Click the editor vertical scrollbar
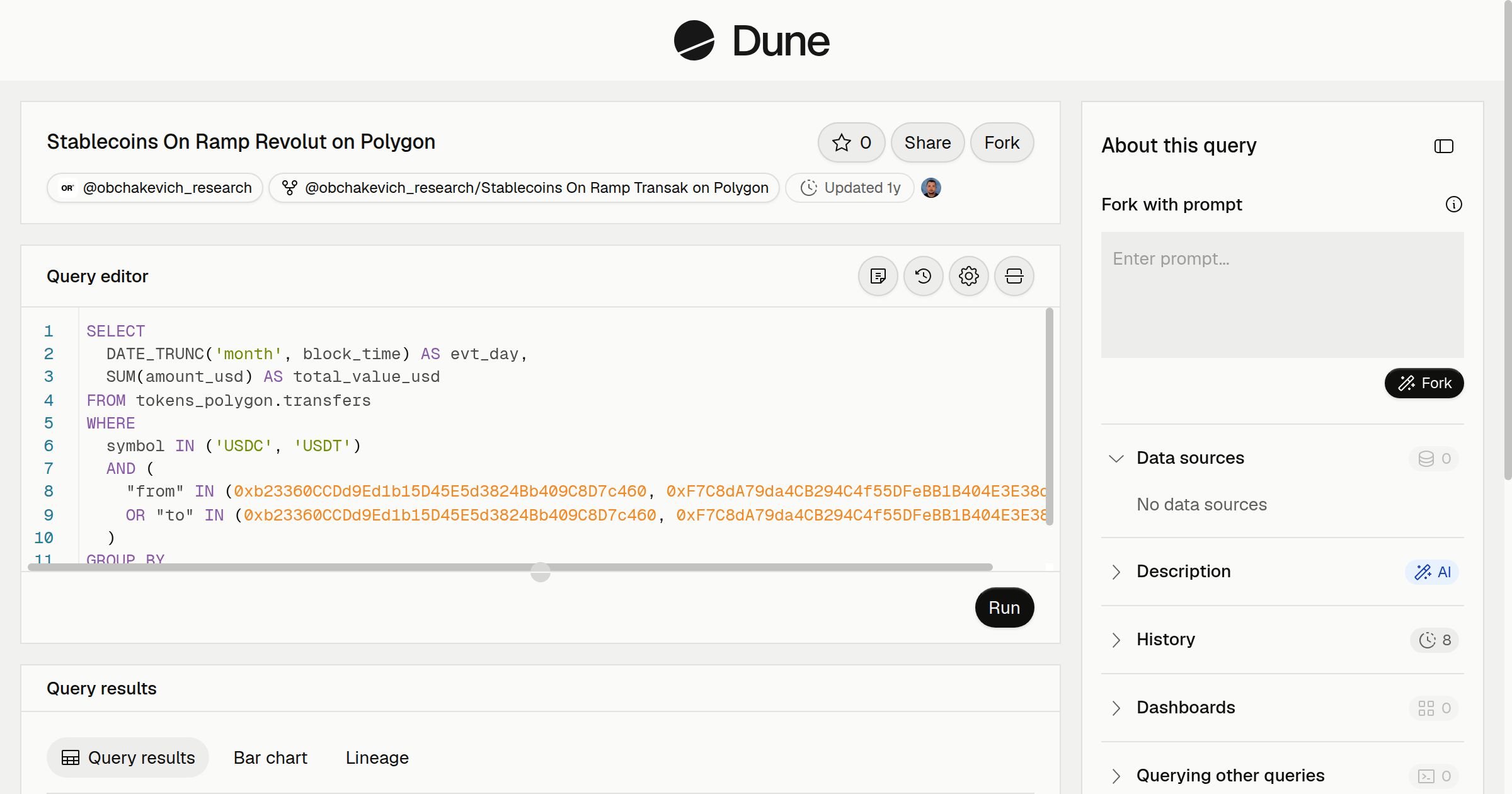 pyautogui.click(x=1049, y=417)
